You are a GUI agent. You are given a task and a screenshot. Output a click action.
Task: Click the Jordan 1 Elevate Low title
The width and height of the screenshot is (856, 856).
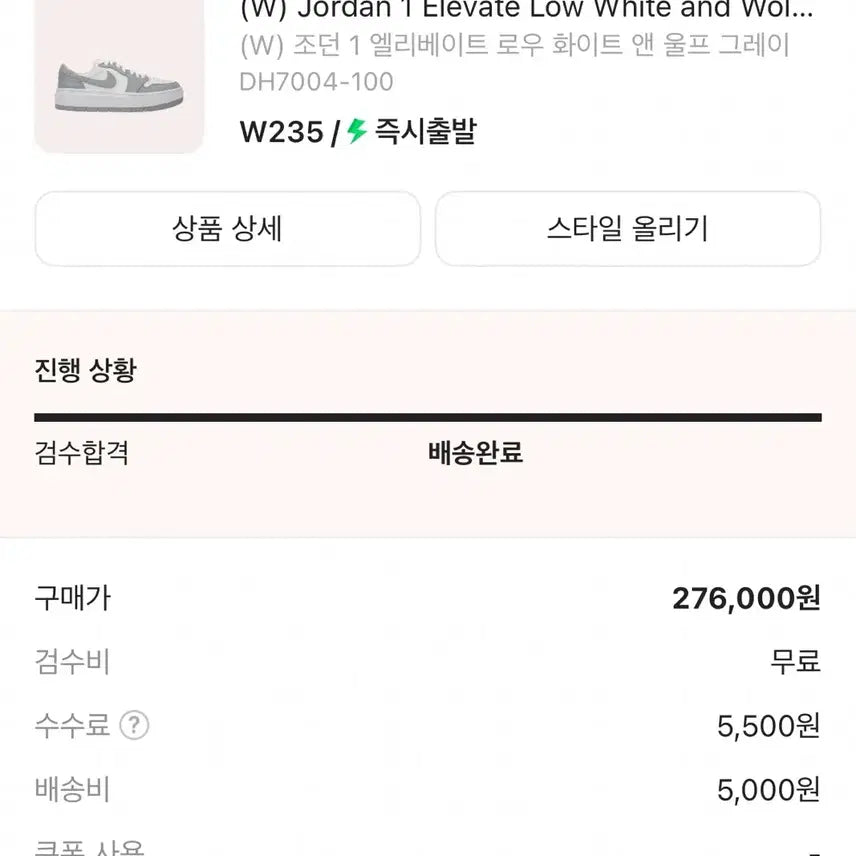pyautogui.click(x=527, y=11)
